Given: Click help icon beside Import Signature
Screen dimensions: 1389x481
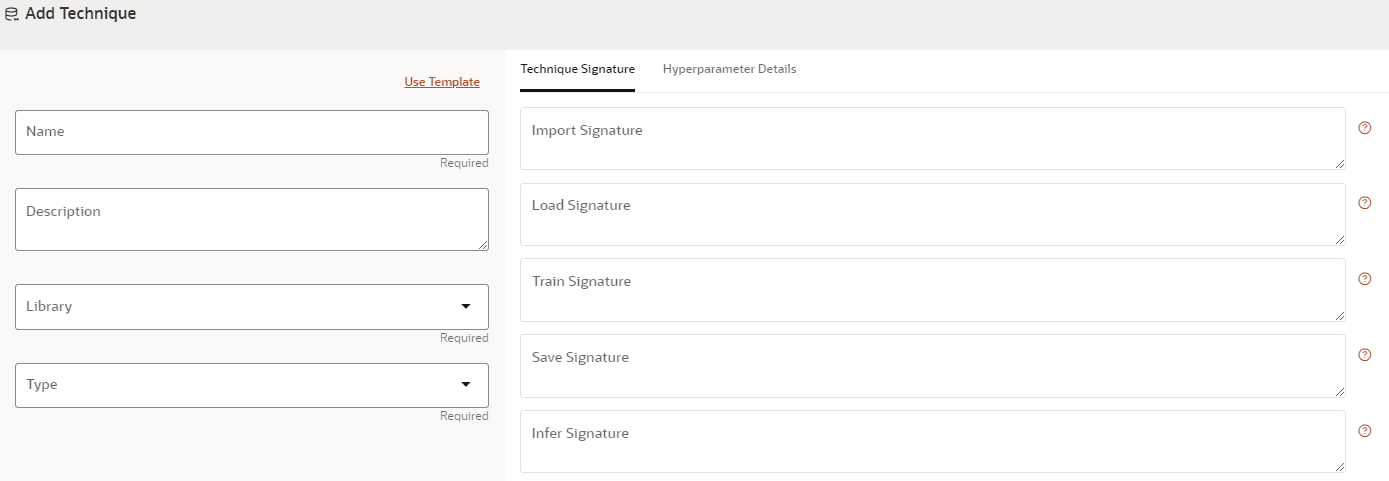Looking at the screenshot, I should (x=1364, y=128).
